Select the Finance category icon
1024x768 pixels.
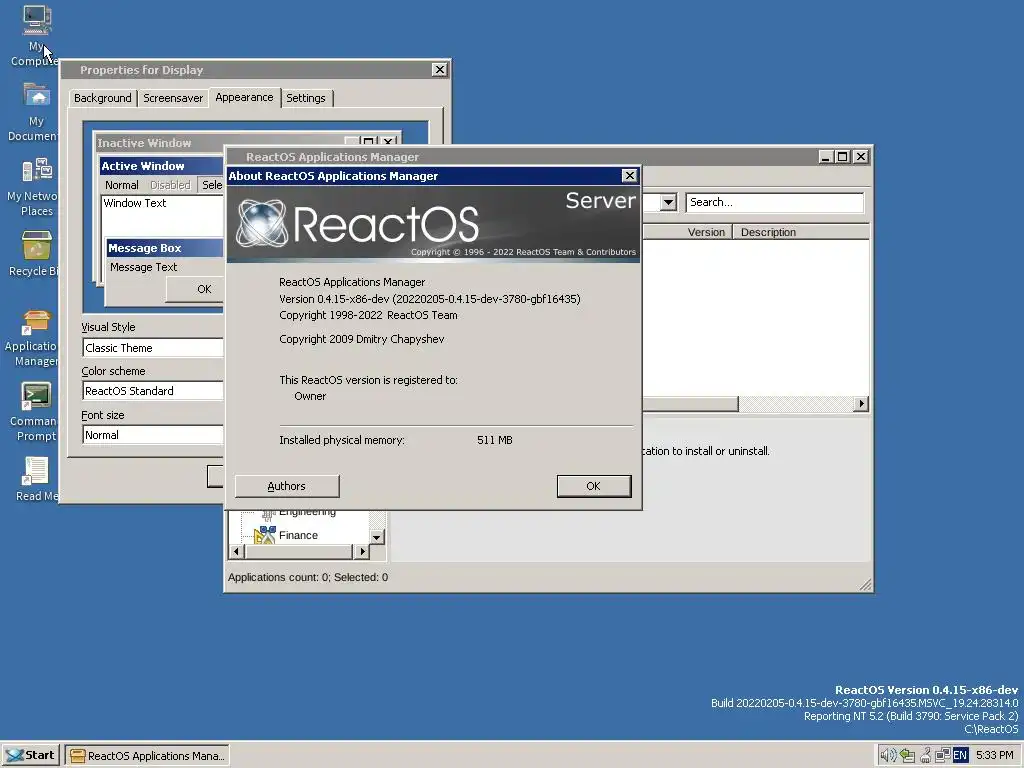pyautogui.click(x=264, y=535)
